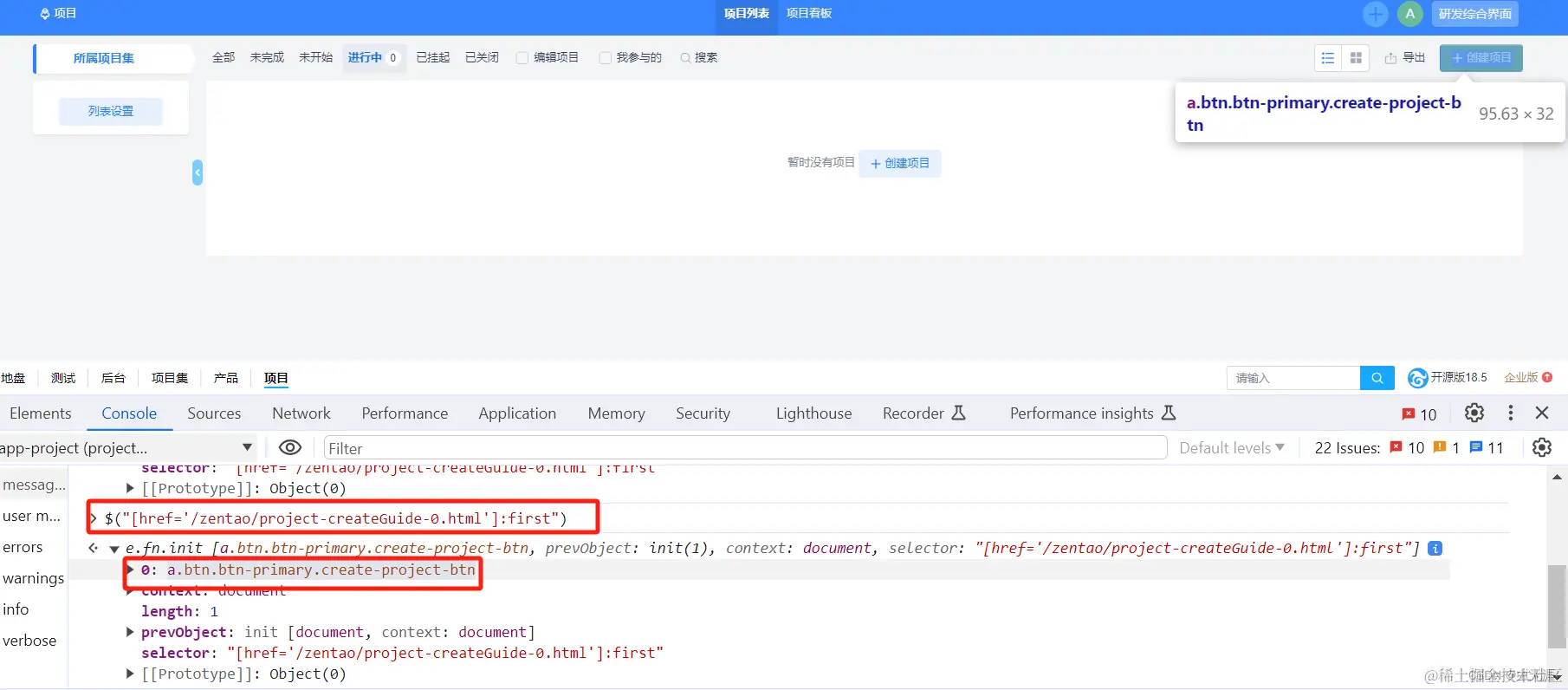
Task: Click 创建项目 button in toolbar
Action: (1481, 58)
